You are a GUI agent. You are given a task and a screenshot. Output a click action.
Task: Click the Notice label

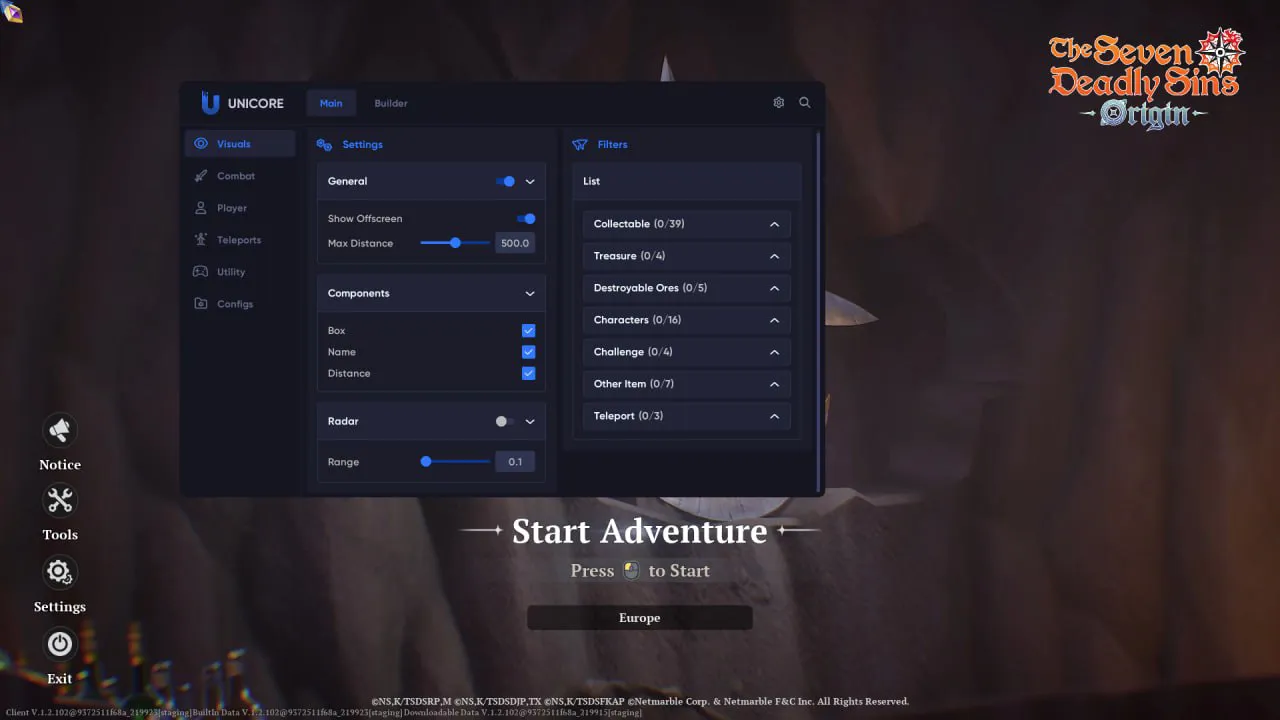(x=60, y=465)
